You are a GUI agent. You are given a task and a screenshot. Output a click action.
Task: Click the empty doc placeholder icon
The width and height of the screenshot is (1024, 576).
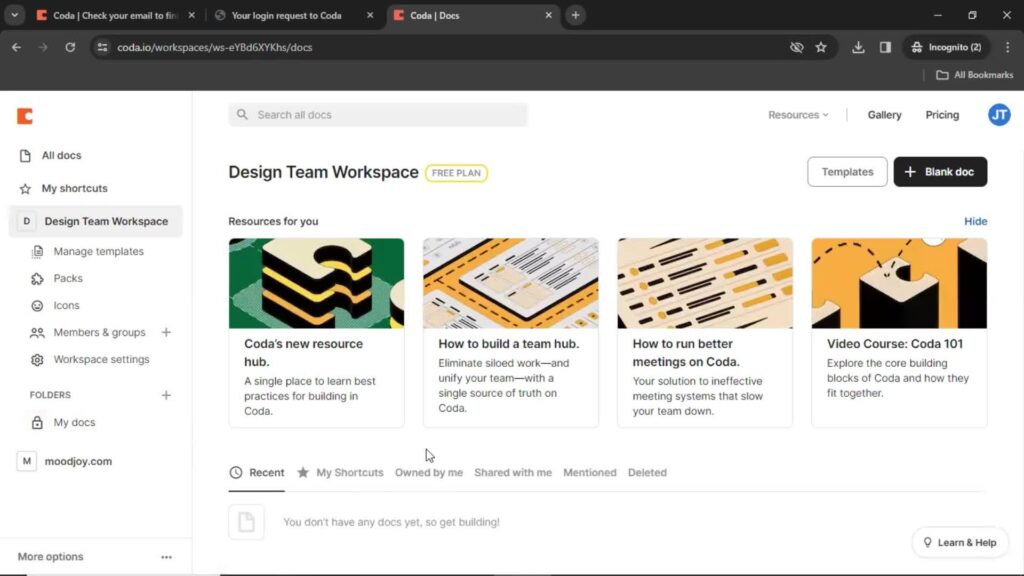[246, 522]
